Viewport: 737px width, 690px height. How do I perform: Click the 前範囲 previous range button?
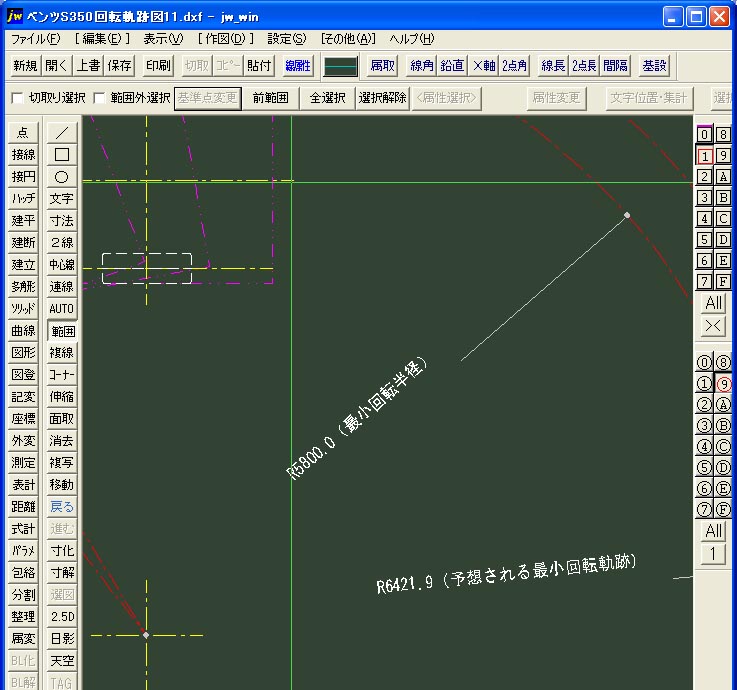[x=270, y=98]
